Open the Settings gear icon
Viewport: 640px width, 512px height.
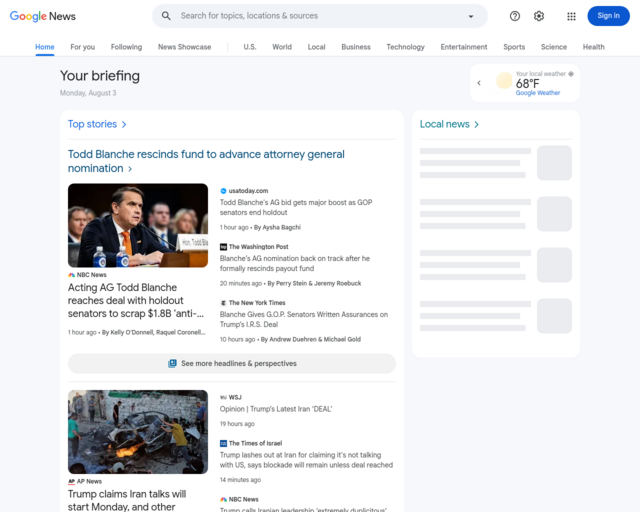(x=539, y=16)
